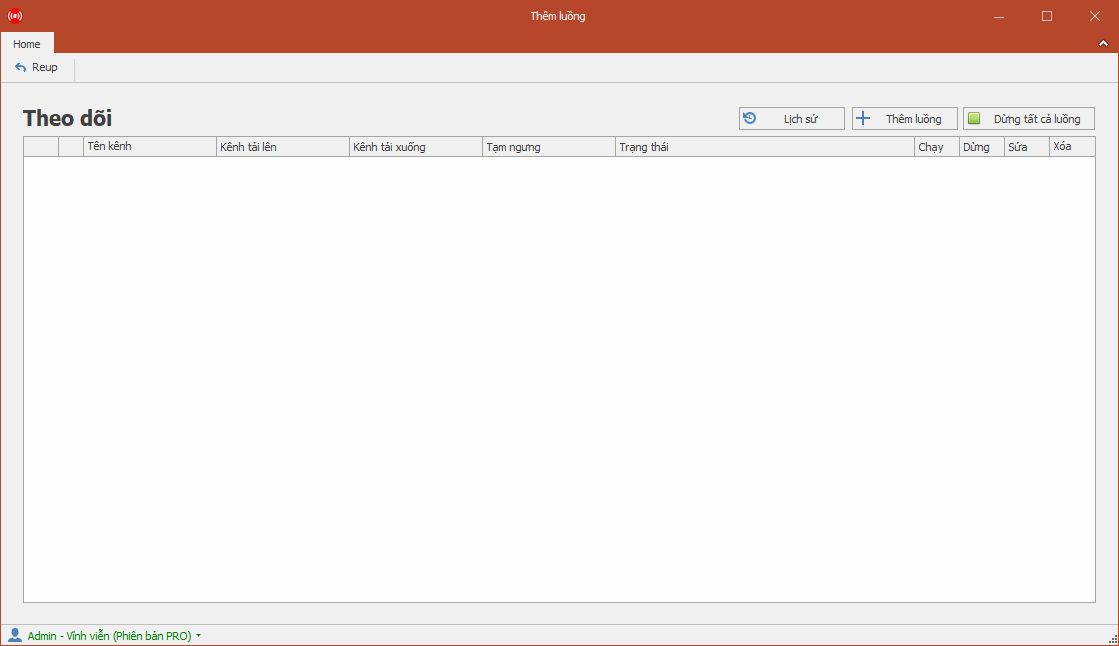Click the Reup back-arrow icon
The image size is (1119, 646).
[x=21, y=67]
